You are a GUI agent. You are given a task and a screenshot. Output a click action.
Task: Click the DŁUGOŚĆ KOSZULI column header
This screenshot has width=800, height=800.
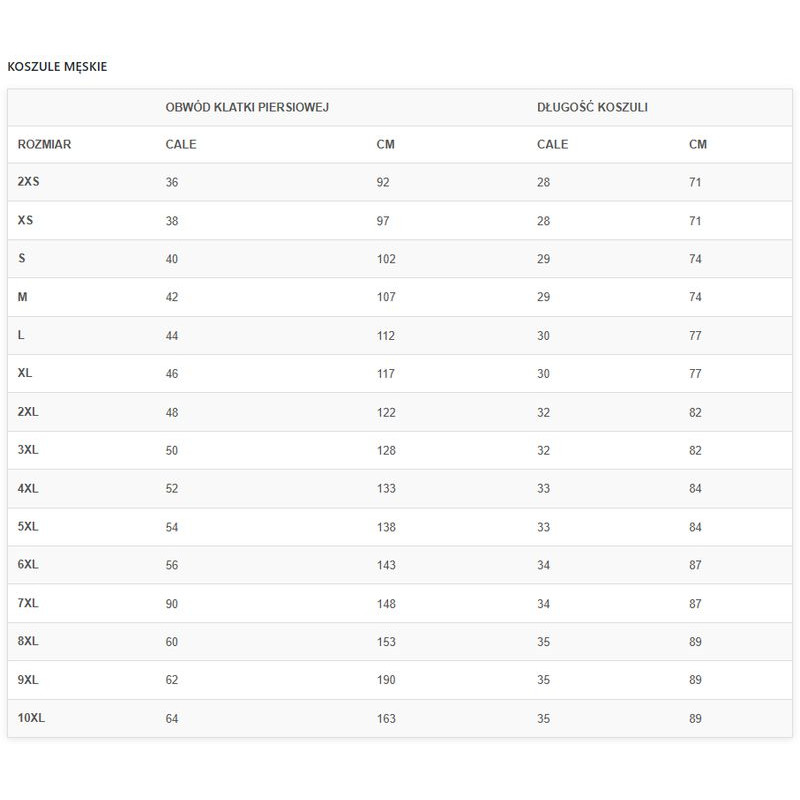coord(592,107)
